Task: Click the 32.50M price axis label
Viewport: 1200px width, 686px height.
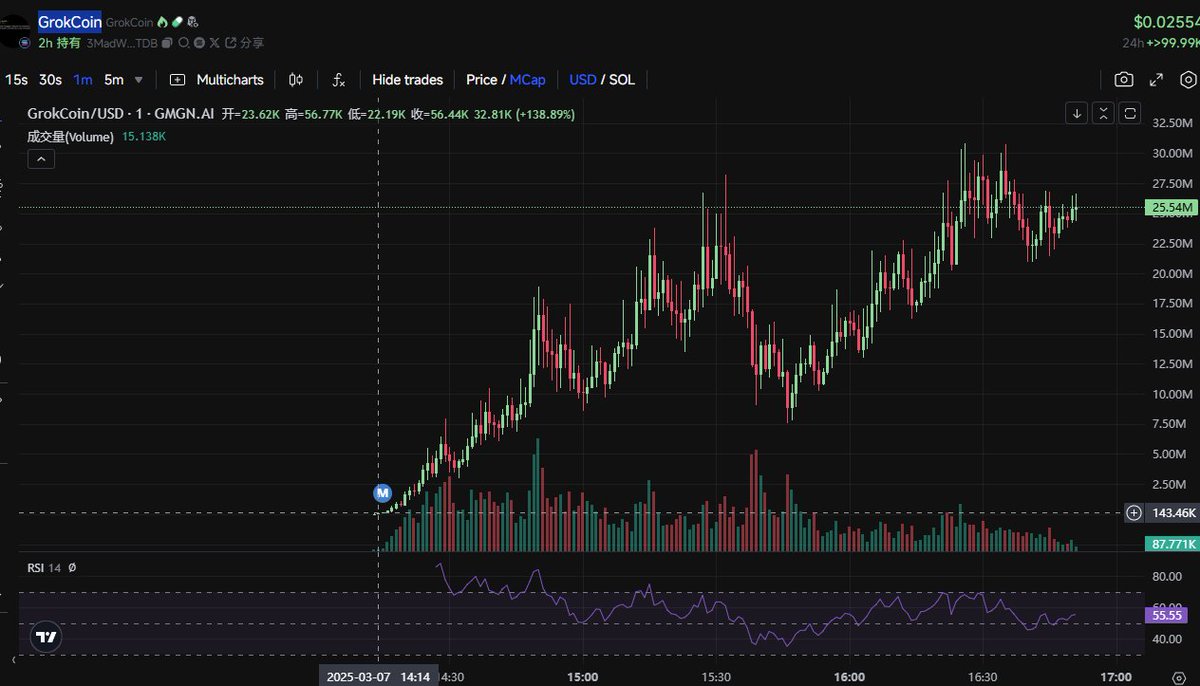Action: pos(1172,123)
